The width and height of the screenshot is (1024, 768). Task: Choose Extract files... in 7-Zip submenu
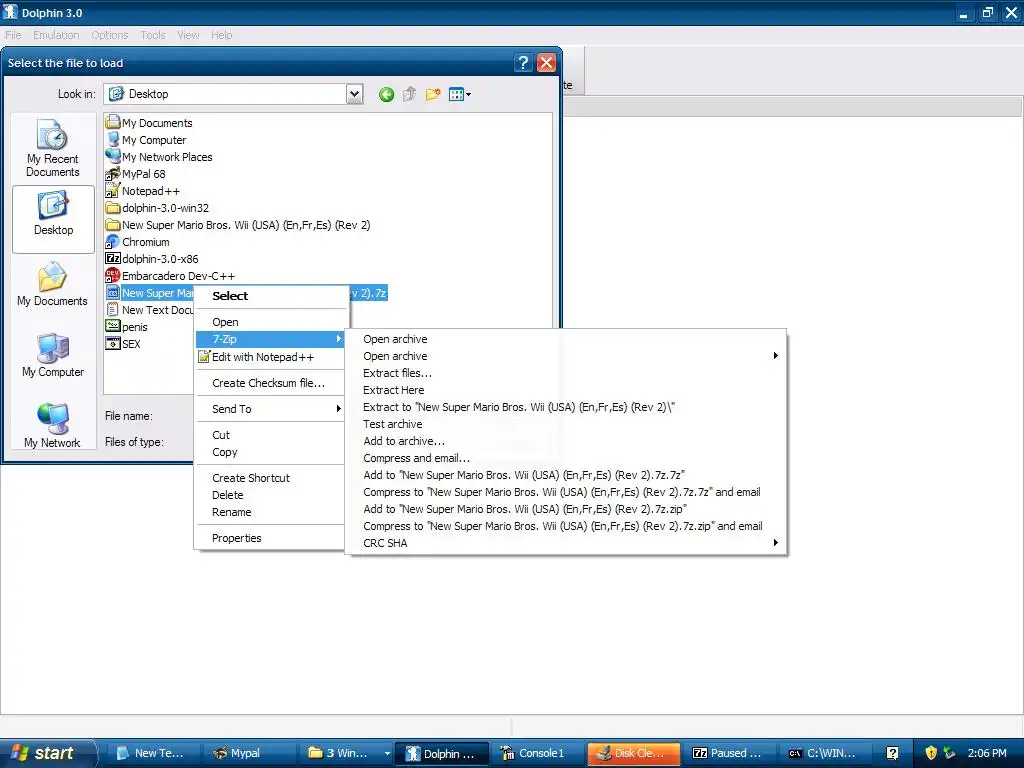tap(566, 373)
